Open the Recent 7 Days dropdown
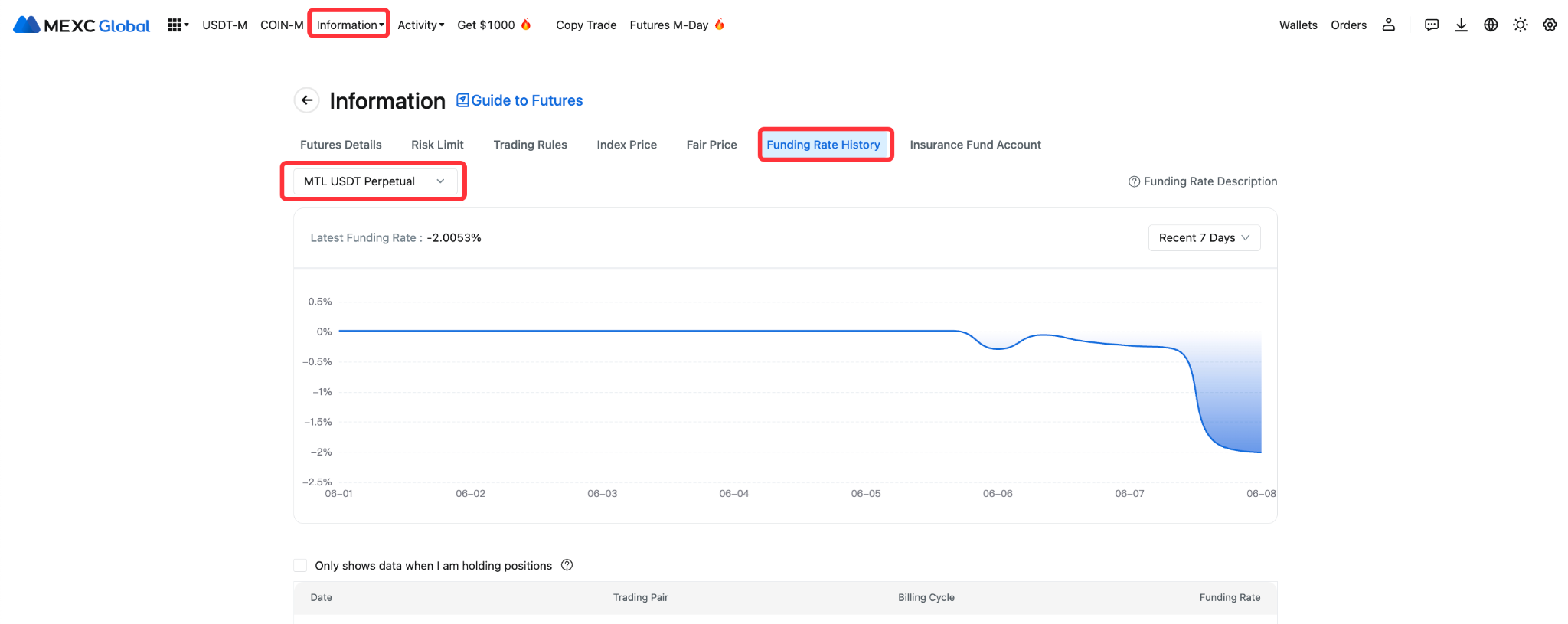This screenshot has height=624, width=1568. (1204, 238)
